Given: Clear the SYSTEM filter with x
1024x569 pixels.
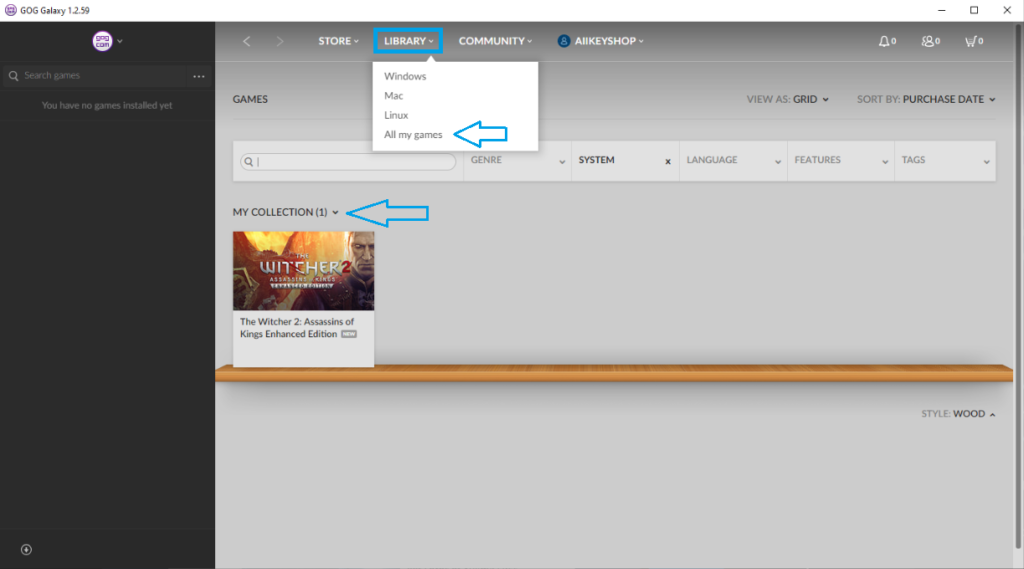Looking at the screenshot, I should (668, 161).
